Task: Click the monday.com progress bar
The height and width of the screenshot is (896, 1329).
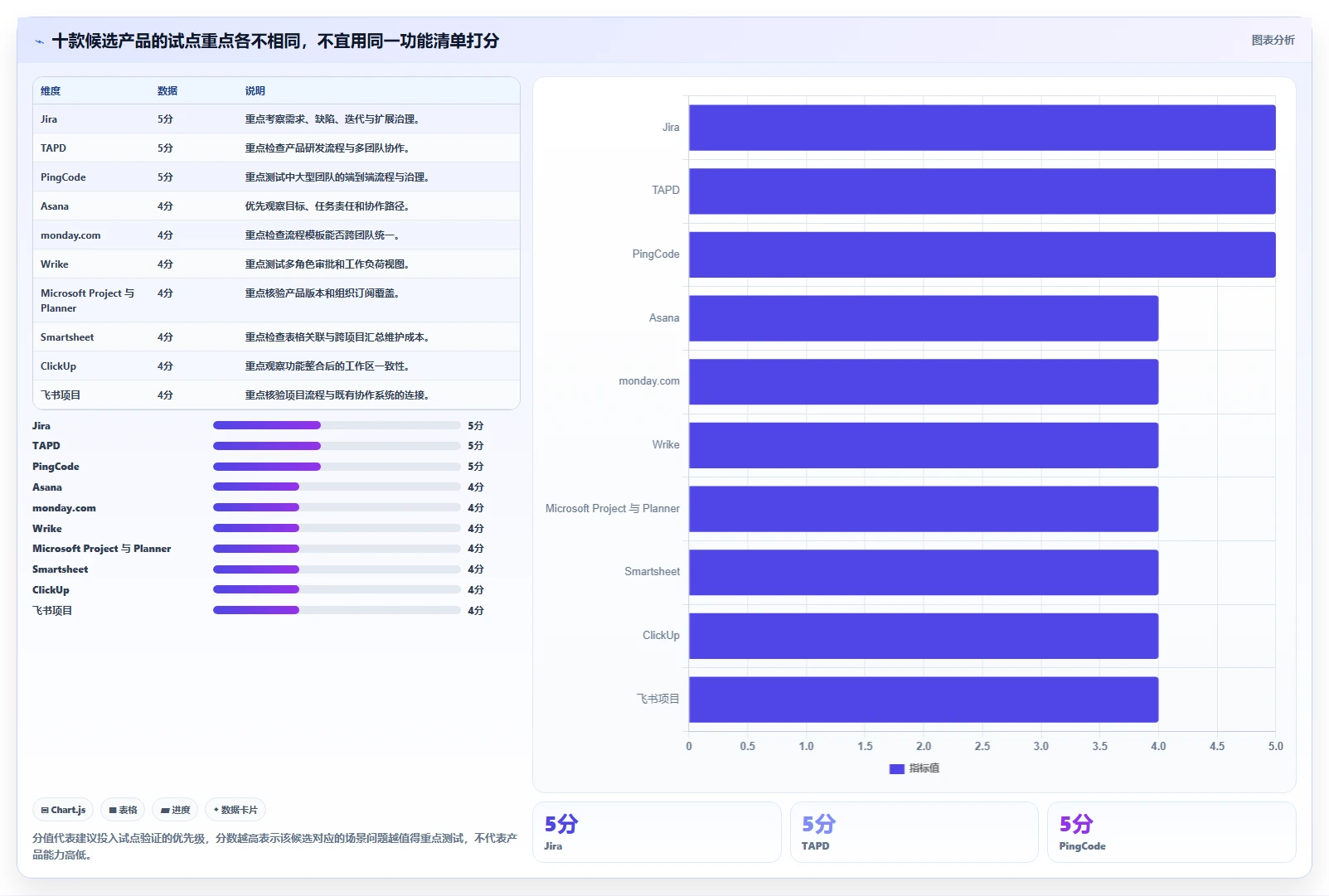Action: 337,508
